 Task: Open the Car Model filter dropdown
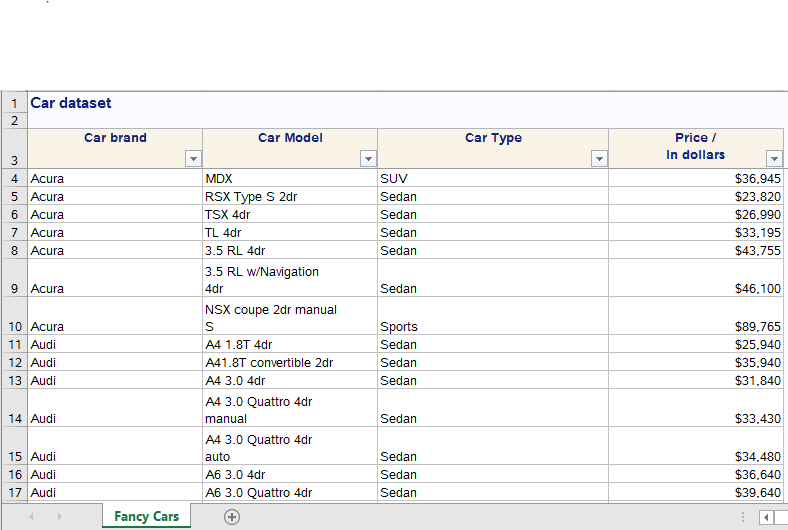(368, 159)
